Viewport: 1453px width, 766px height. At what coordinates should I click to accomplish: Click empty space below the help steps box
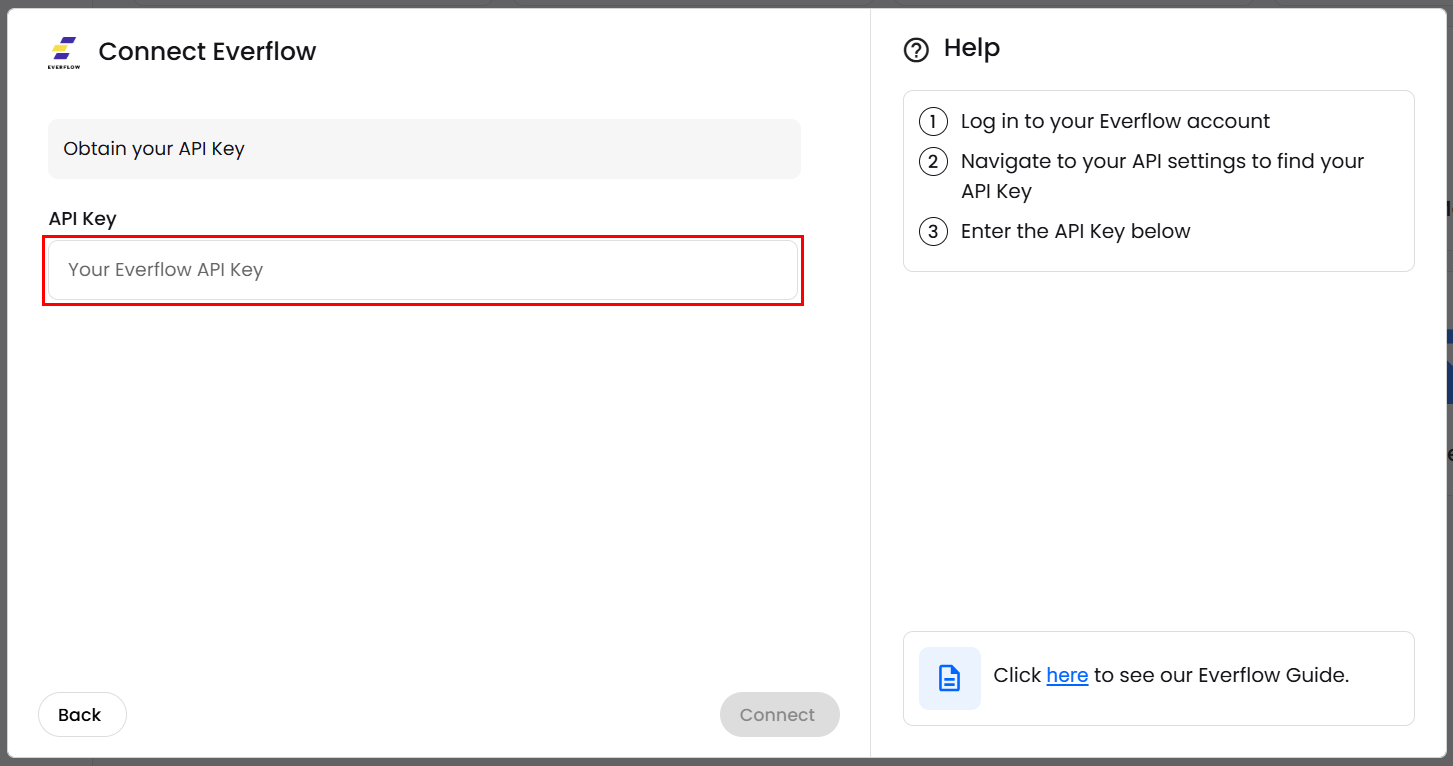point(1158,450)
